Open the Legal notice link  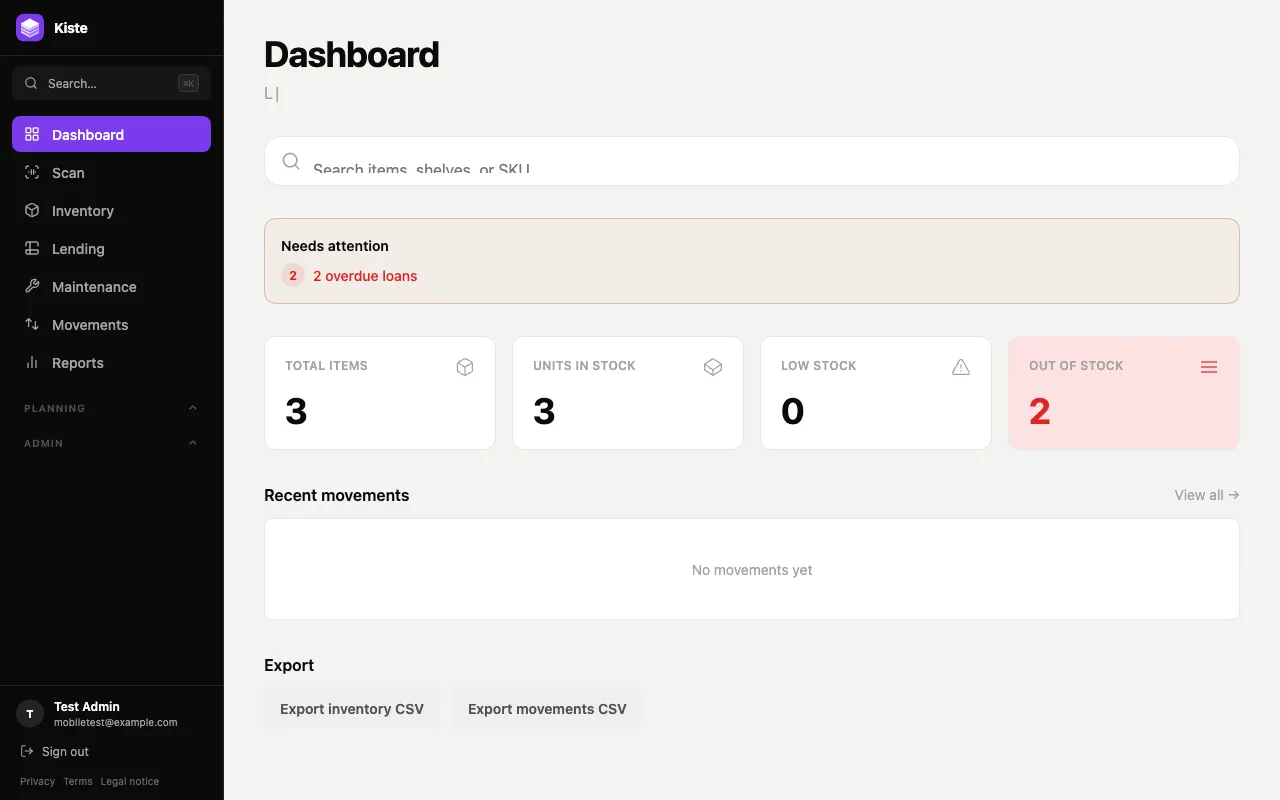coord(130,781)
